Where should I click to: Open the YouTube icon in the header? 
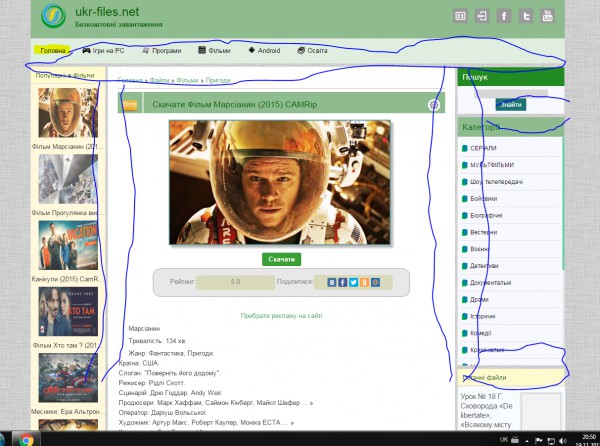548,16
